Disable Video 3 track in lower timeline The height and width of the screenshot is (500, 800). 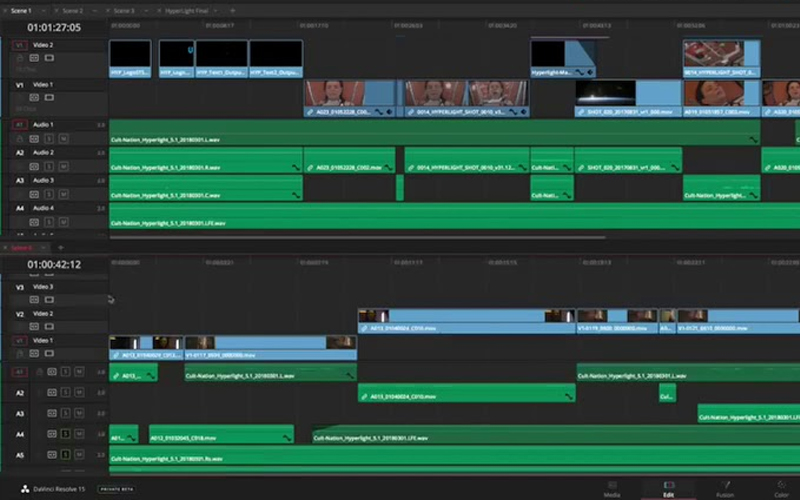pos(49,299)
